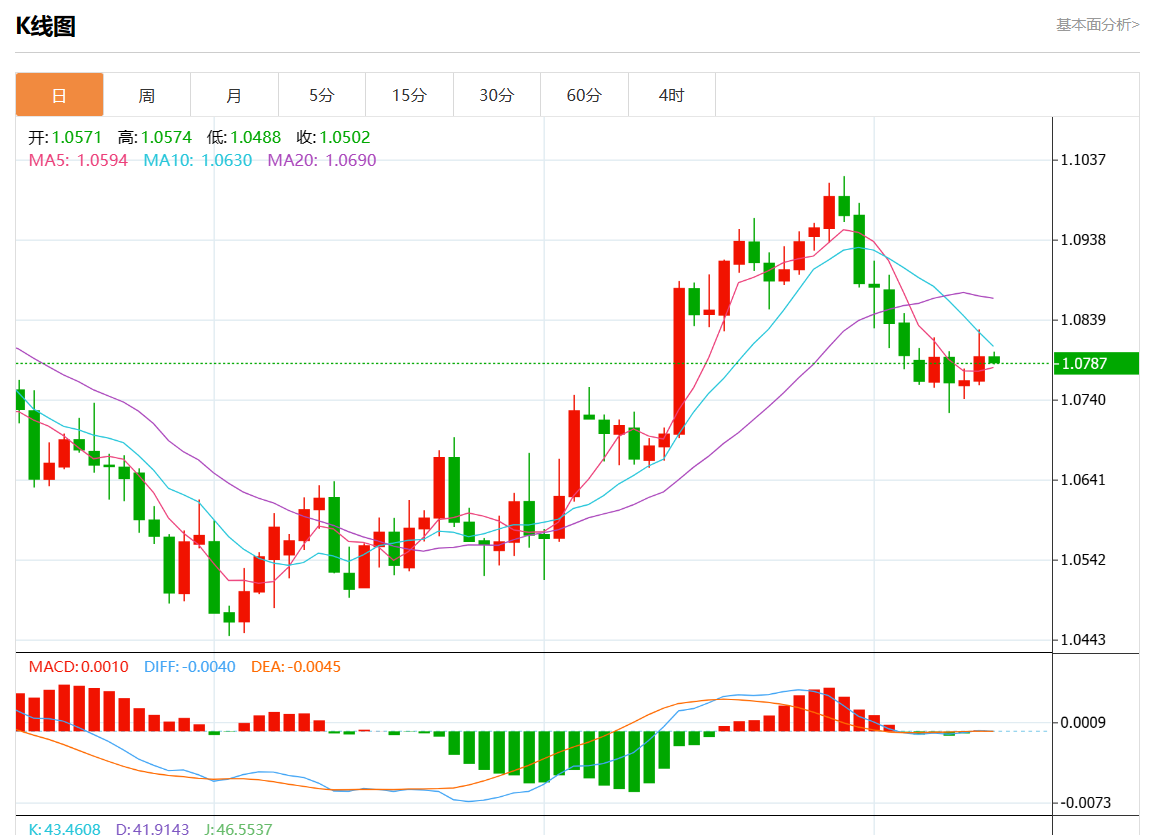The image size is (1163, 835).
Task: Click the 1.1037 price axis label
Action: [x=1085, y=160]
